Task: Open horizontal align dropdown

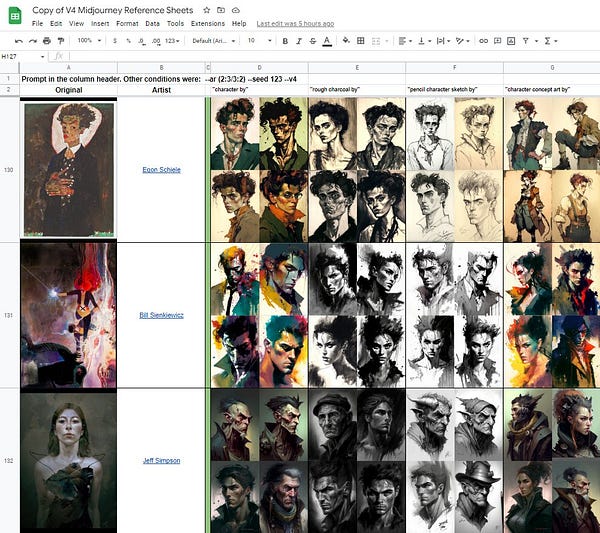Action: (x=405, y=41)
